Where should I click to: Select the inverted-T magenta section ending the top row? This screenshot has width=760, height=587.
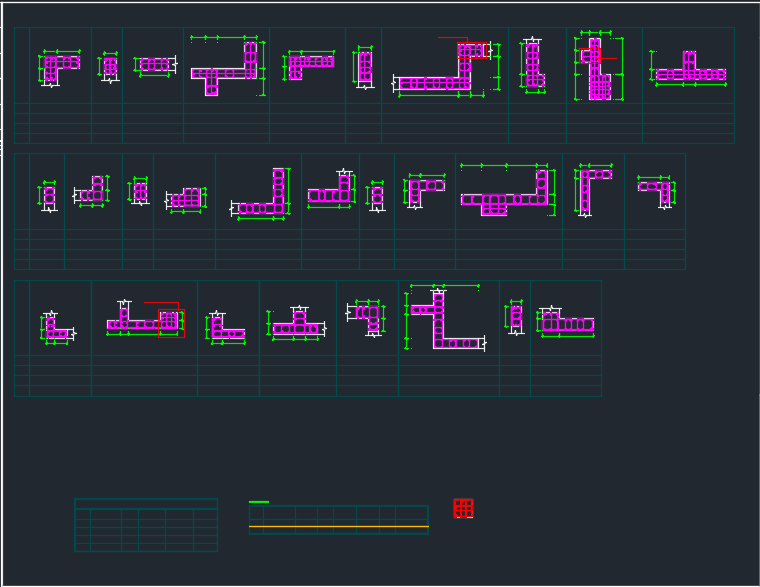pos(691,66)
